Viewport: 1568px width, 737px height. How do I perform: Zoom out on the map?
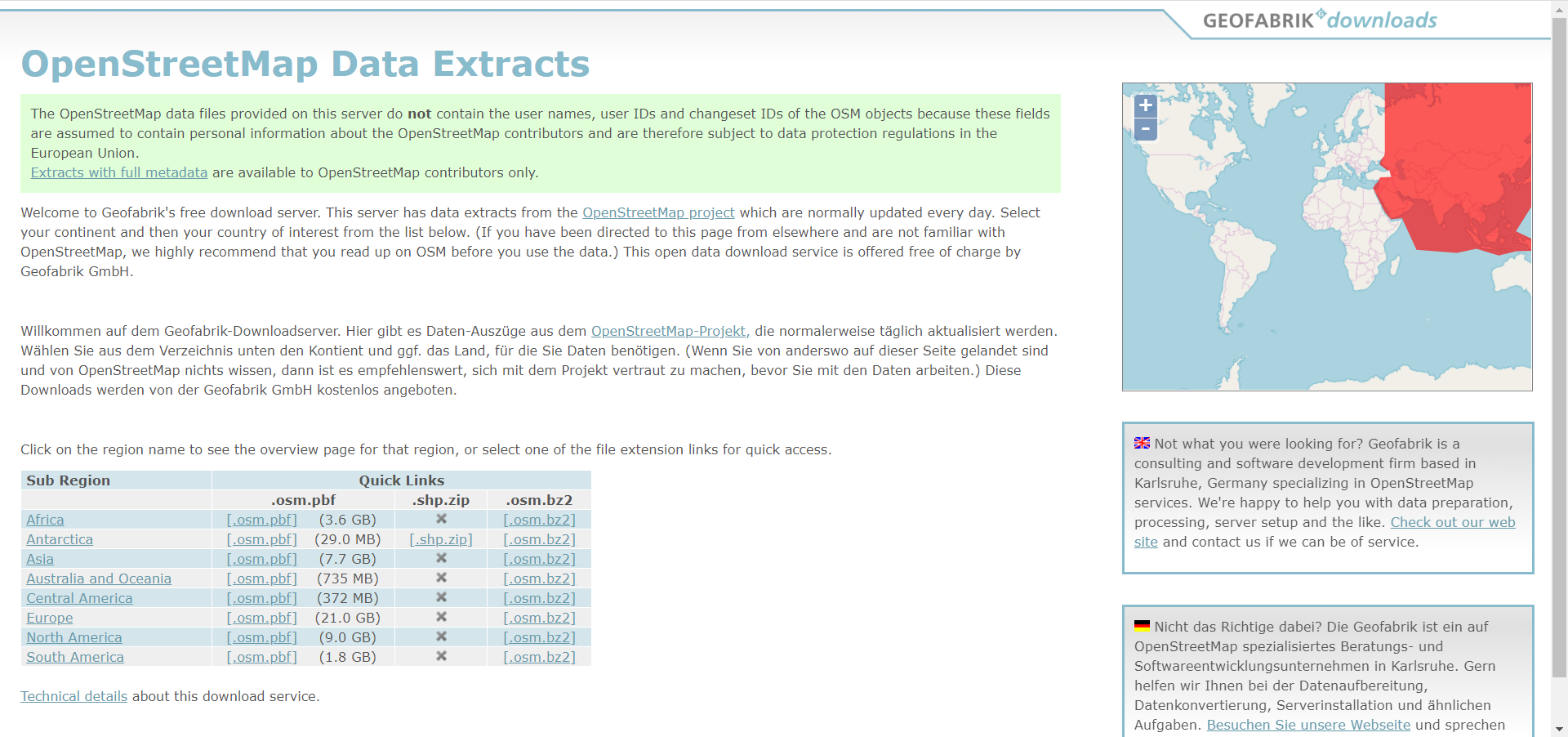(1146, 129)
